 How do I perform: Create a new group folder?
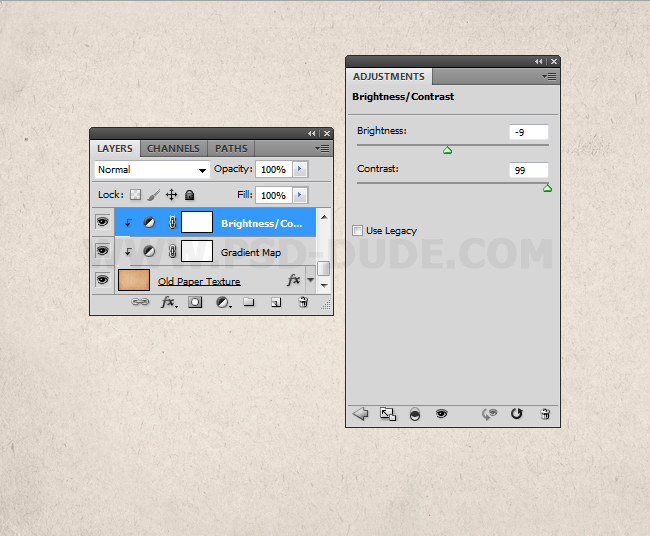[249, 302]
